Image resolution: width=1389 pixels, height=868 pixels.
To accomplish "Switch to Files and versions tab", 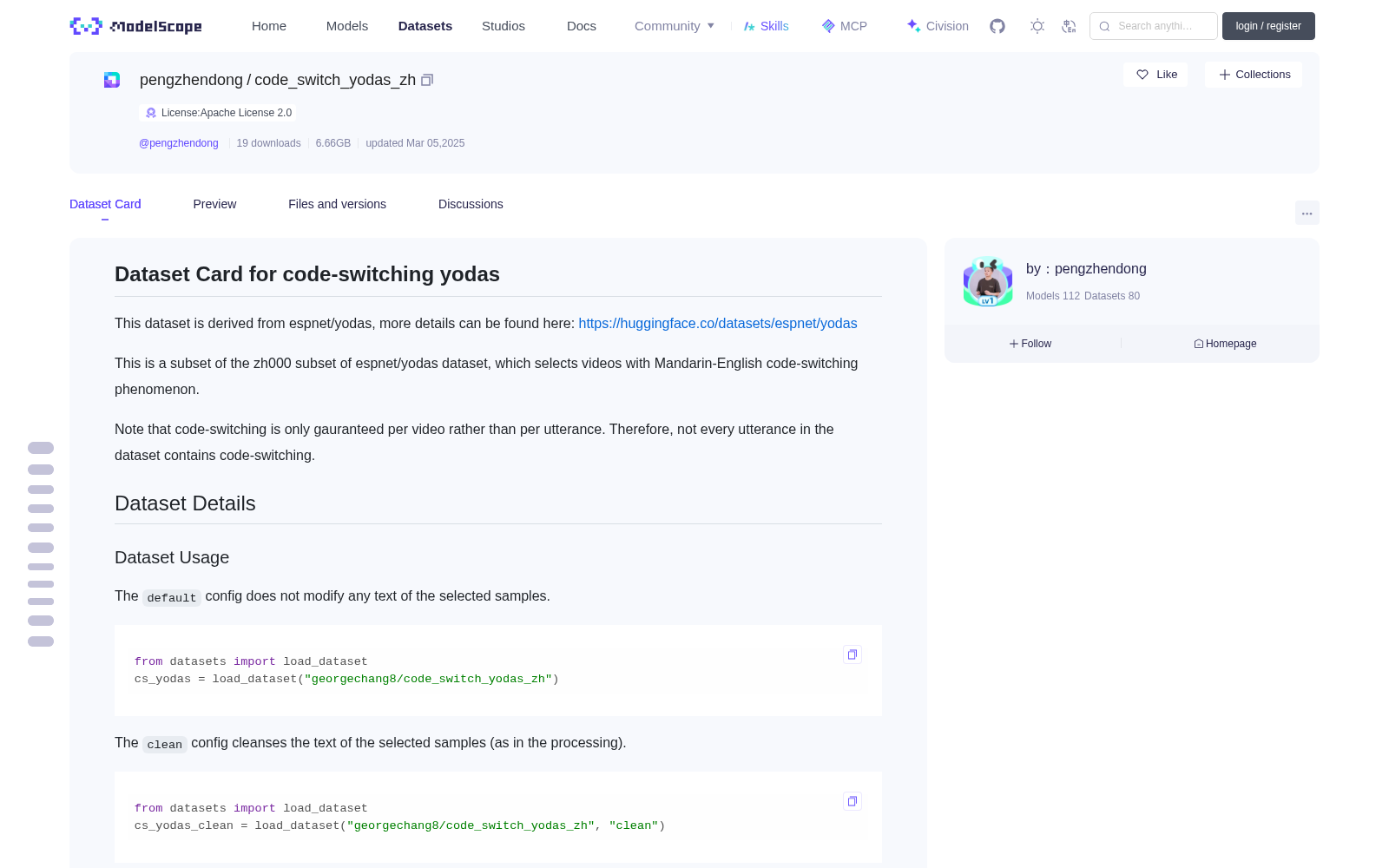I will tap(337, 204).
